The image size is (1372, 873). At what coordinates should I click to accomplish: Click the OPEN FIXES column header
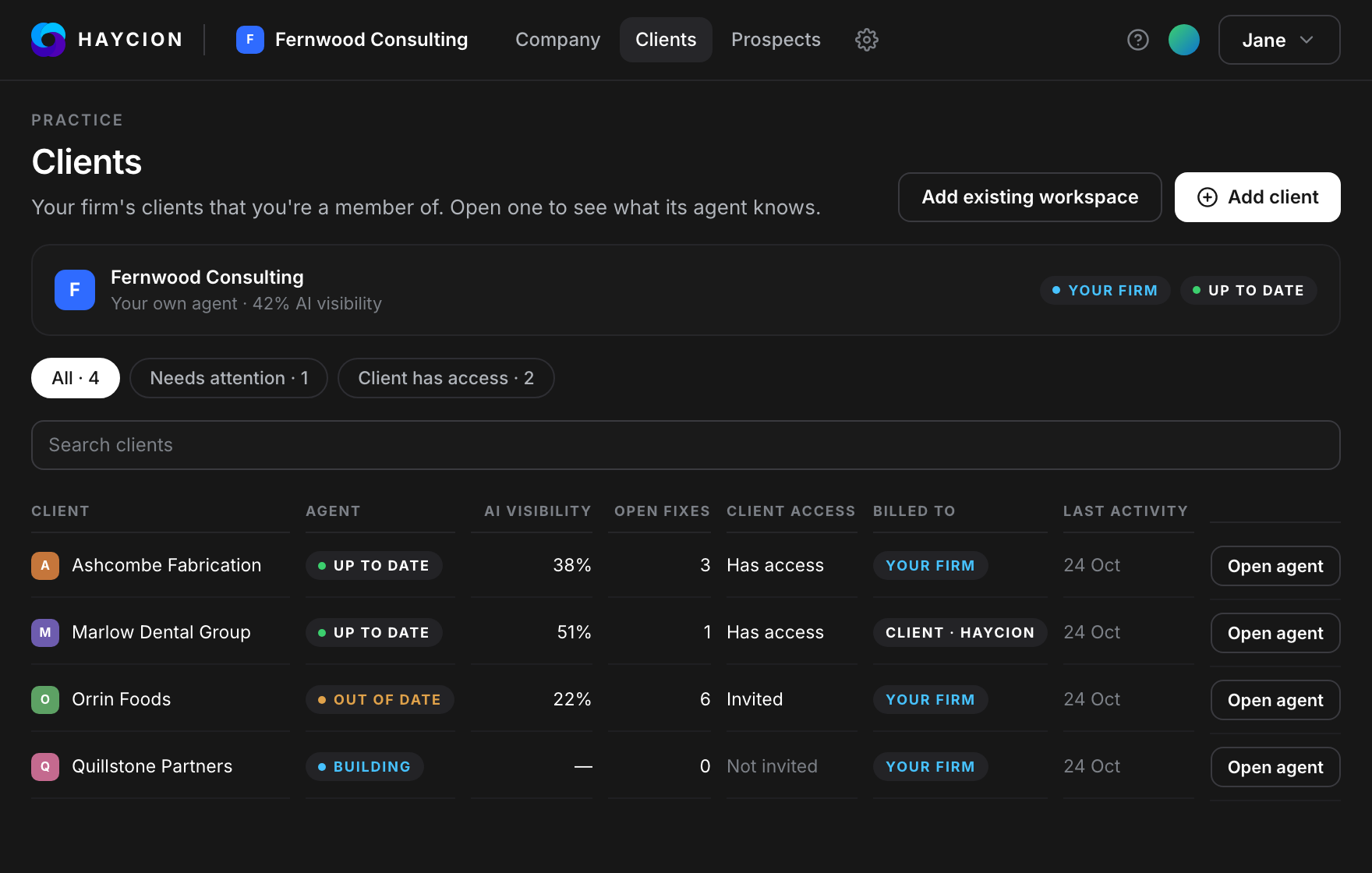click(662, 511)
